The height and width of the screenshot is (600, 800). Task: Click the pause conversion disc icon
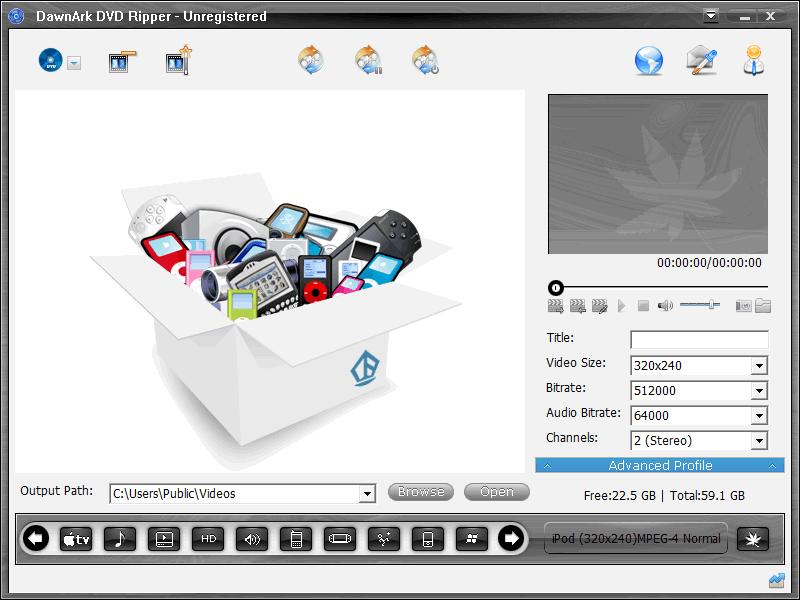tap(368, 60)
